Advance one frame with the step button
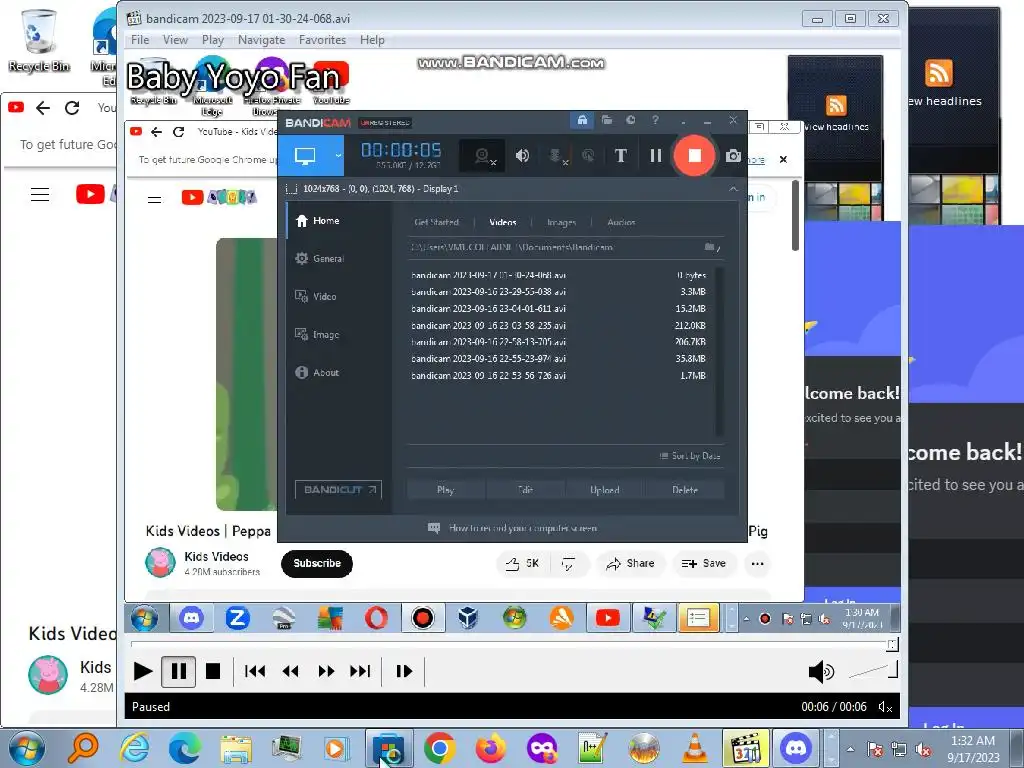 [x=404, y=671]
